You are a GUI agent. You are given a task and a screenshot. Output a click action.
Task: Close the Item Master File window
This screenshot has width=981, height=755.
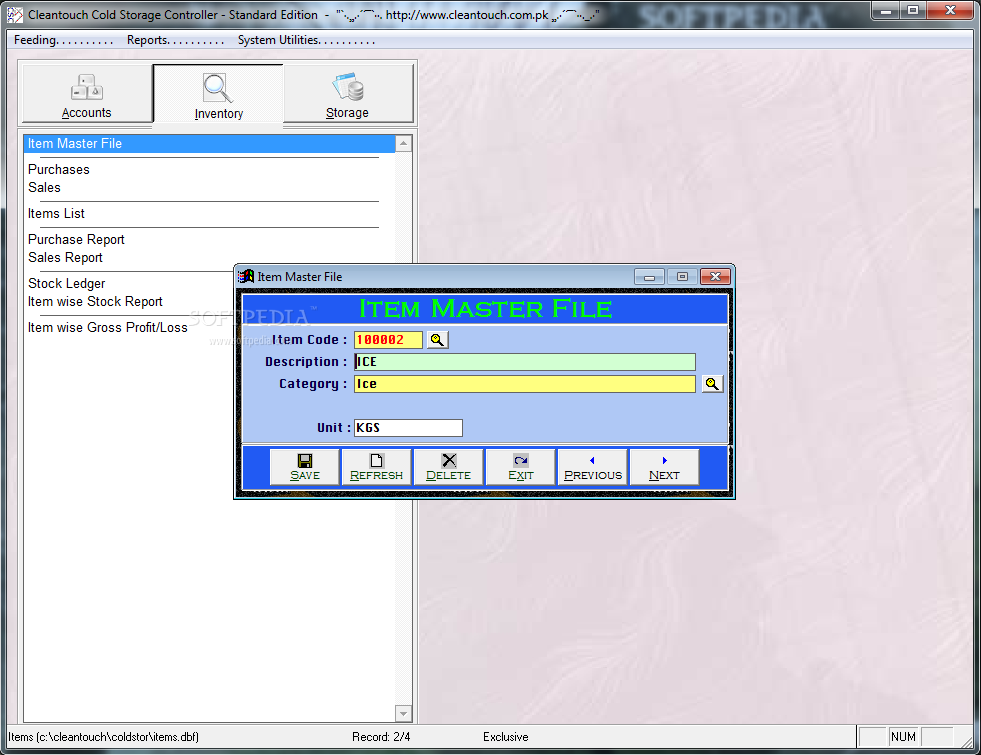pos(716,276)
